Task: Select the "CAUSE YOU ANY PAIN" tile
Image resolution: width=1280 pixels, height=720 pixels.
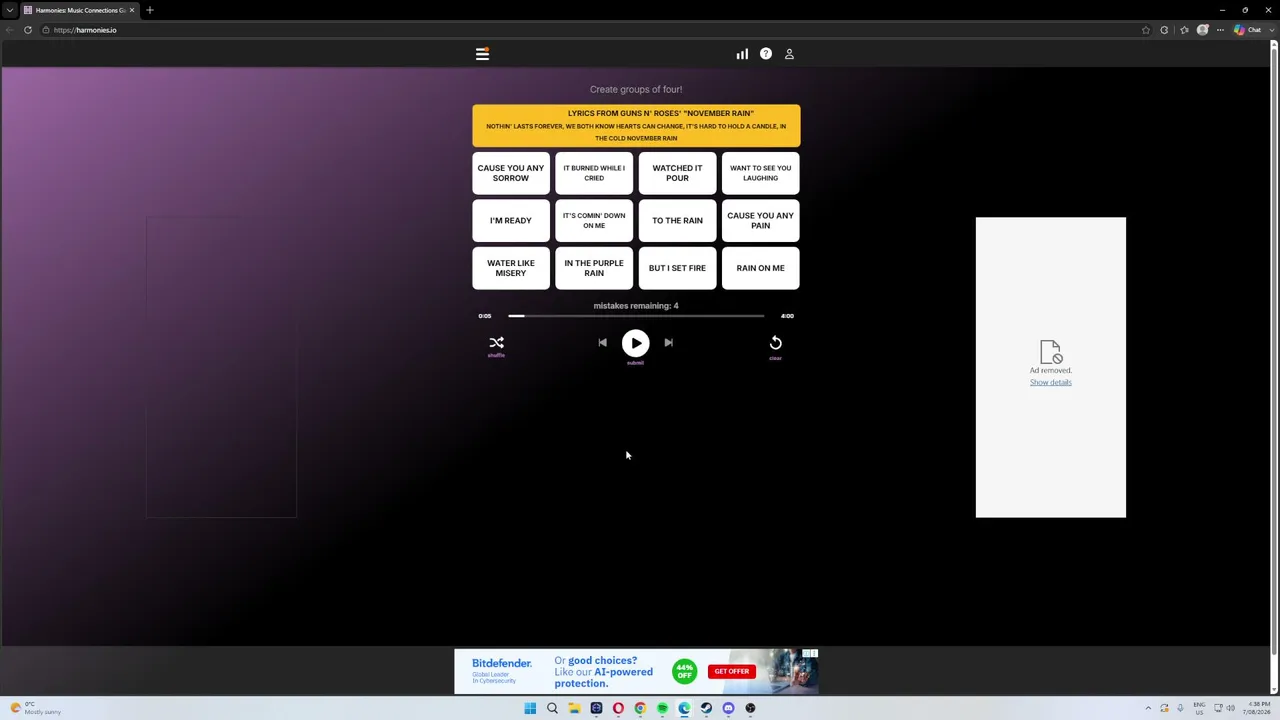Action: tap(761, 220)
